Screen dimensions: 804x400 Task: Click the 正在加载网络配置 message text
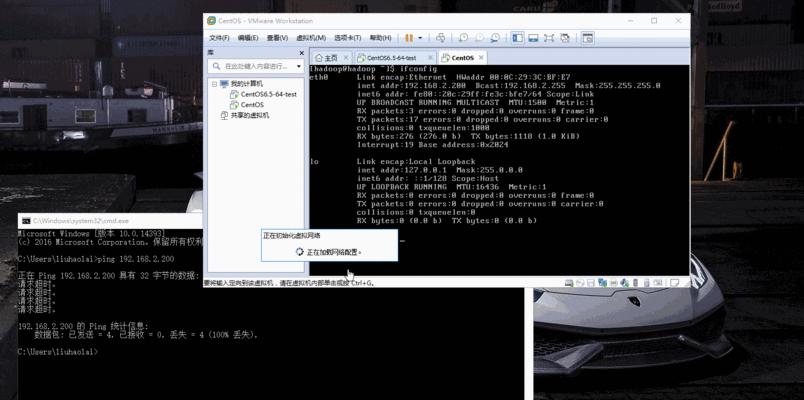[x=334, y=252]
